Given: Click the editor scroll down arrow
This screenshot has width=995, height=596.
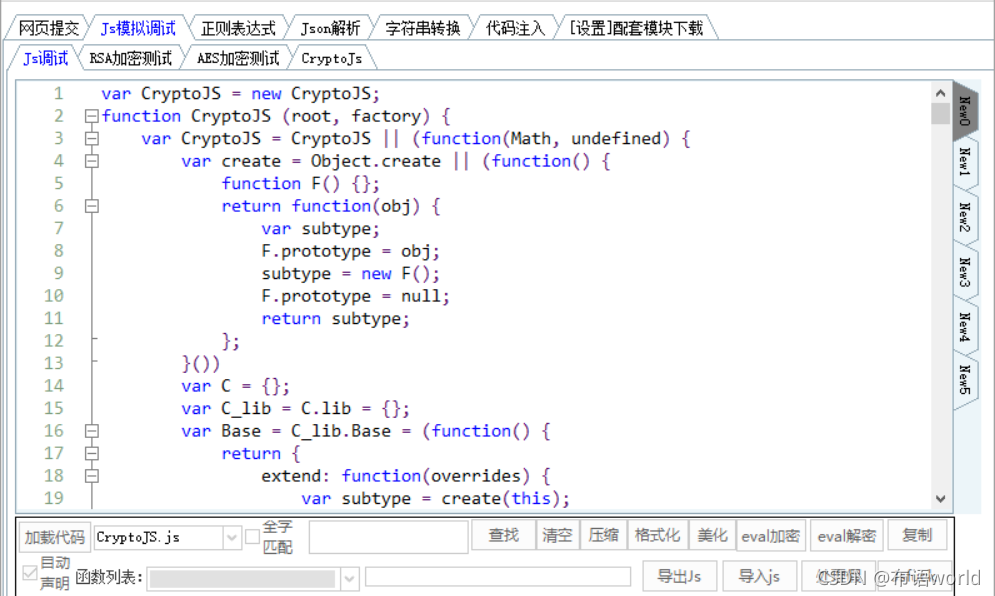Looking at the screenshot, I should (940, 499).
